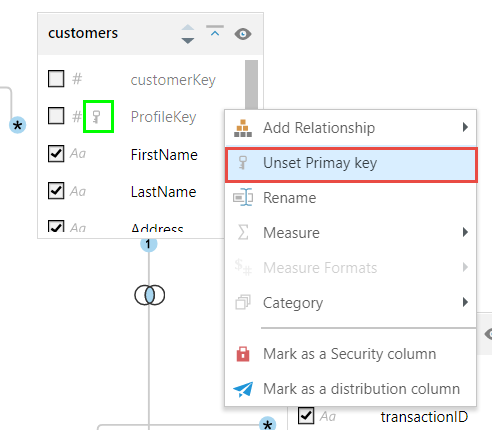Screen dimensions: 492x430
Task: Click the paper plane distribution column icon
Action: point(243,389)
